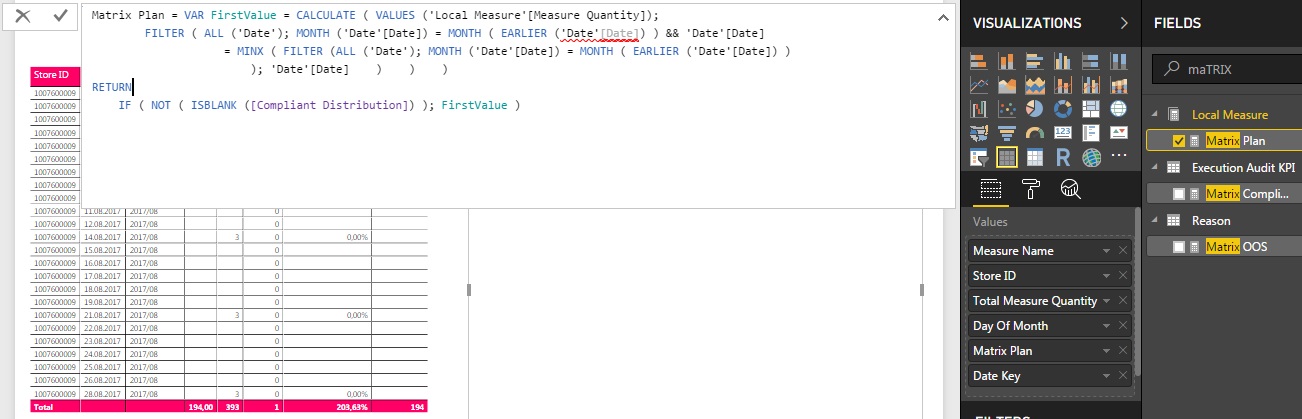Open Store ID field dropdown
Viewport: 1302px width, 419px height.
(1106, 276)
